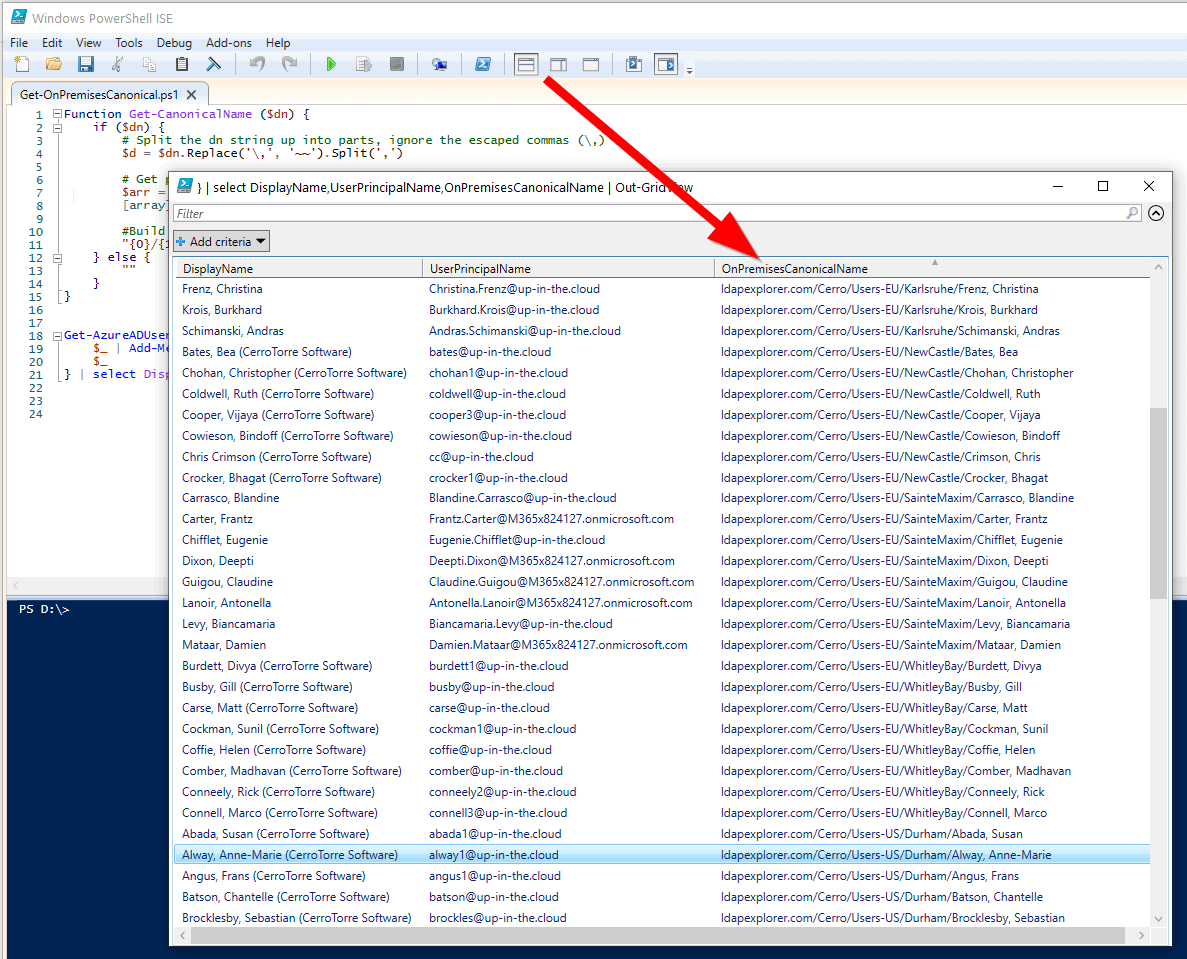Click the 'PS D:\>' console prompt
Viewport: 1187px width, 959px height.
pos(44,609)
